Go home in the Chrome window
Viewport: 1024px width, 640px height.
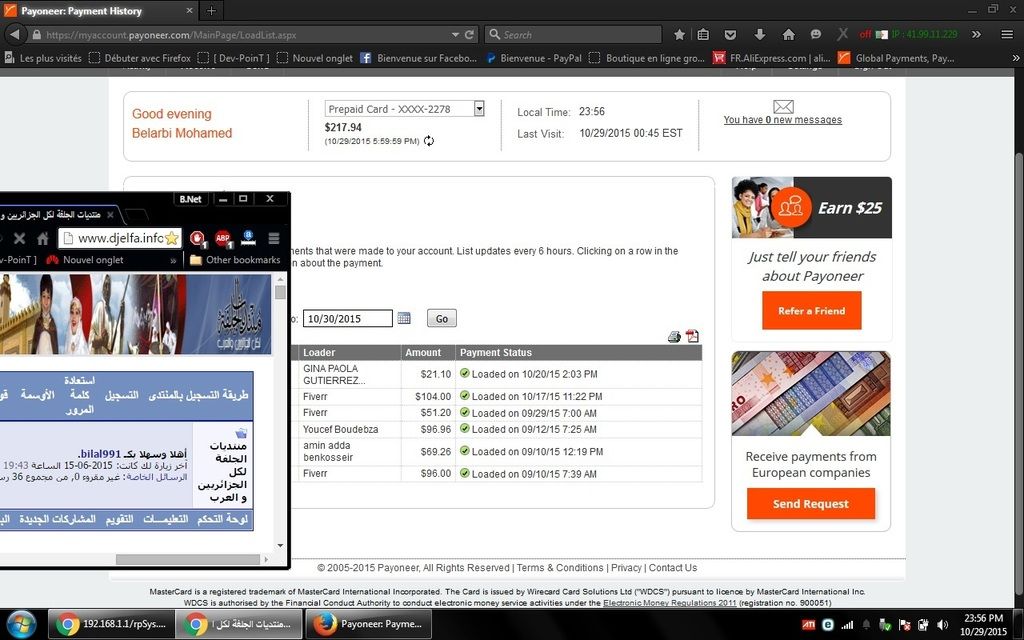pyautogui.click(x=42, y=238)
